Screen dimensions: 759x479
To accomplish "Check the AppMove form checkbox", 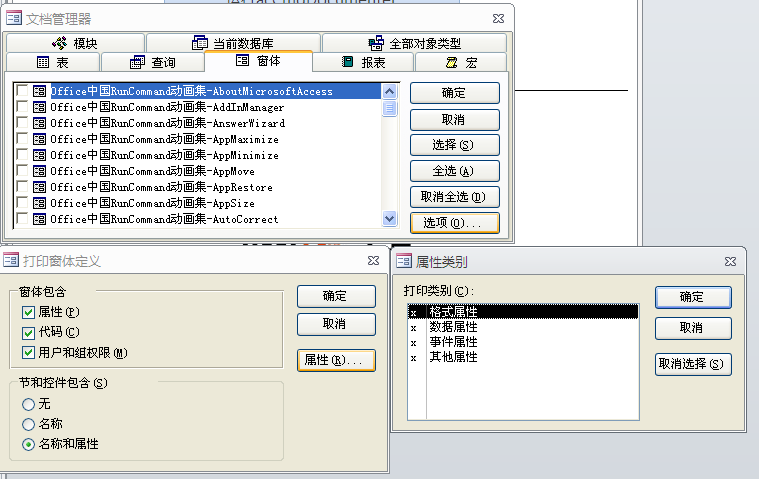I will click(22, 170).
